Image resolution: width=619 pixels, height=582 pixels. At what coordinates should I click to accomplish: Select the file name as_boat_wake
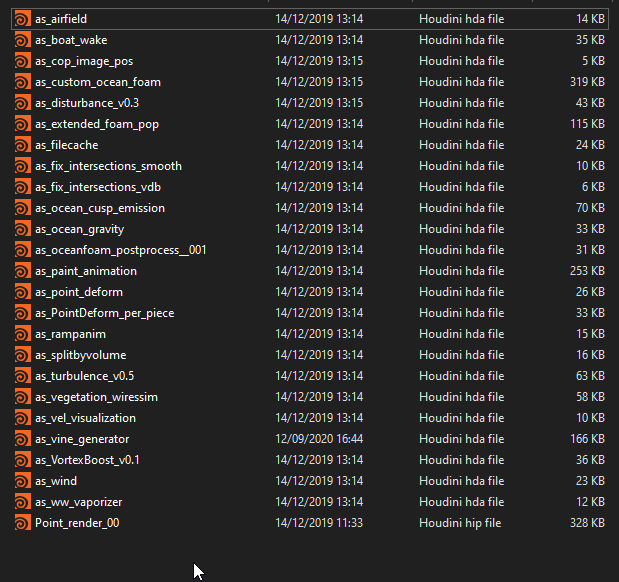(71, 40)
